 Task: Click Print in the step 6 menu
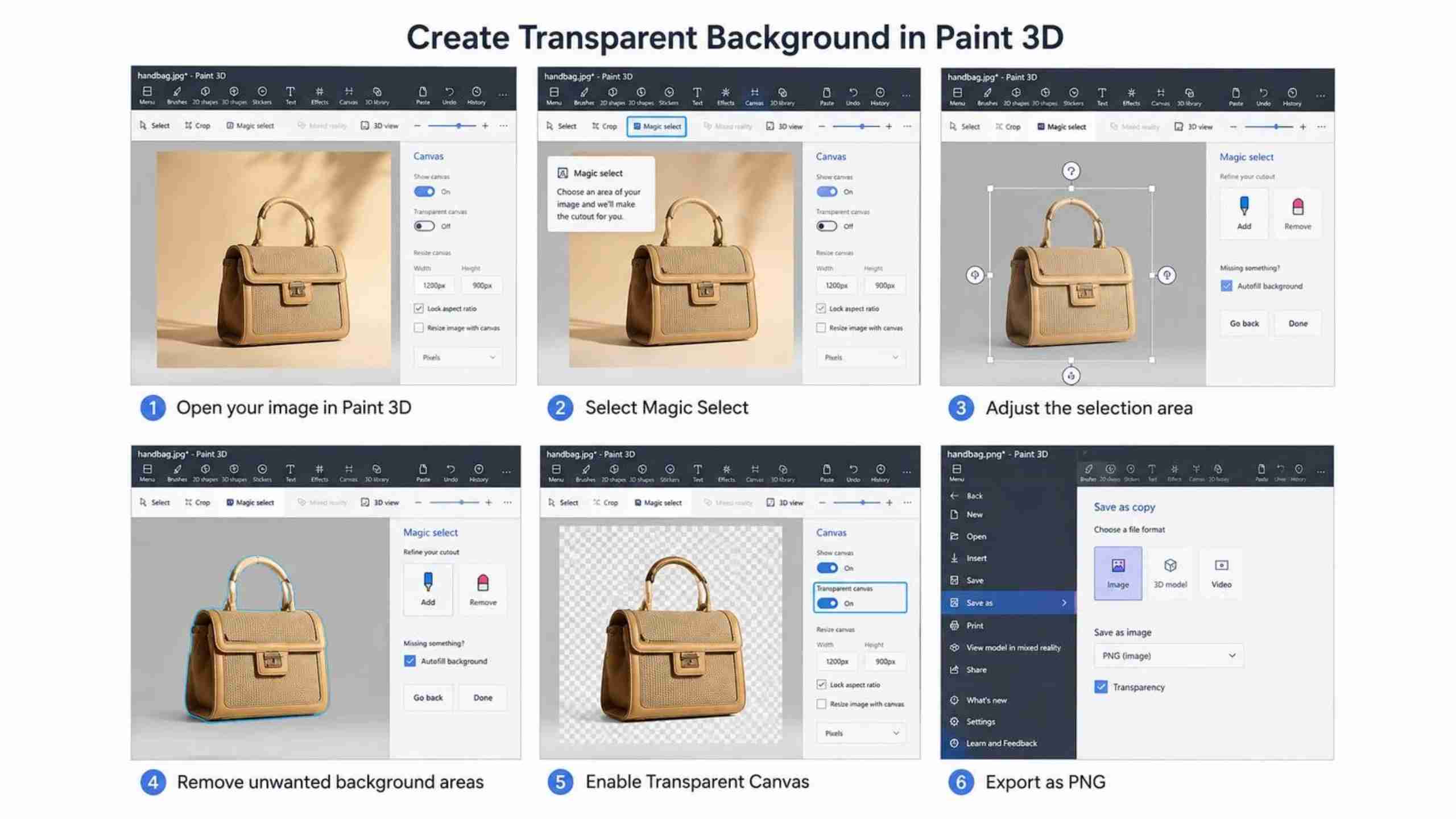tap(1008, 625)
